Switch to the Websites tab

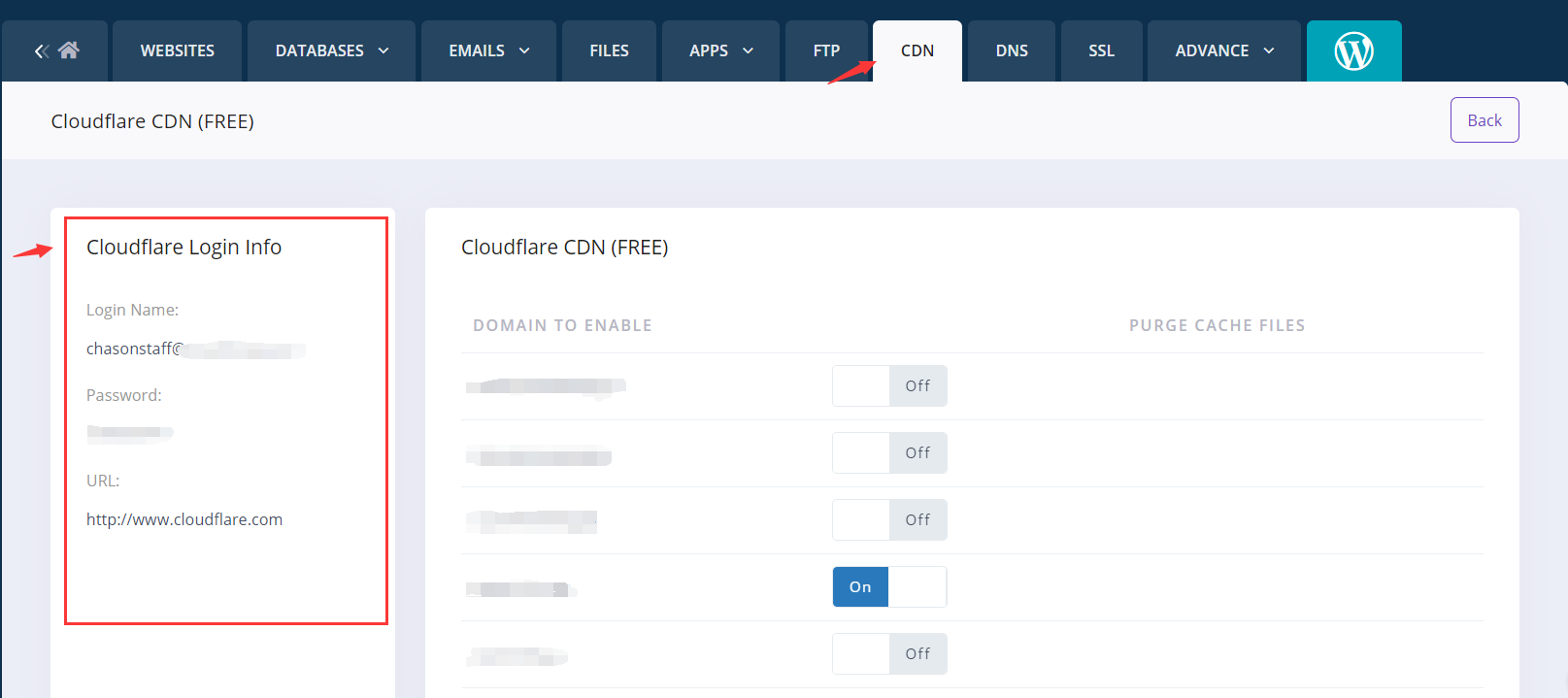[x=178, y=50]
